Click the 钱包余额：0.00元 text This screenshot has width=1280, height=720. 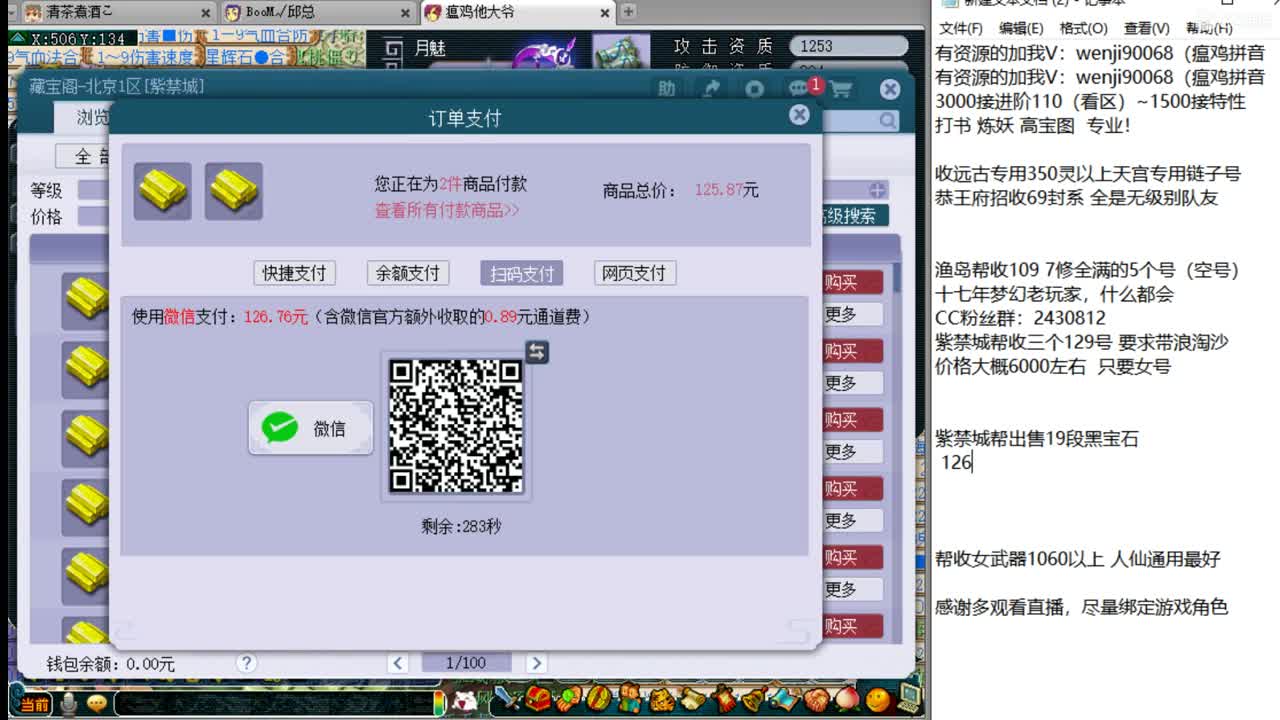[x=111, y=664]
